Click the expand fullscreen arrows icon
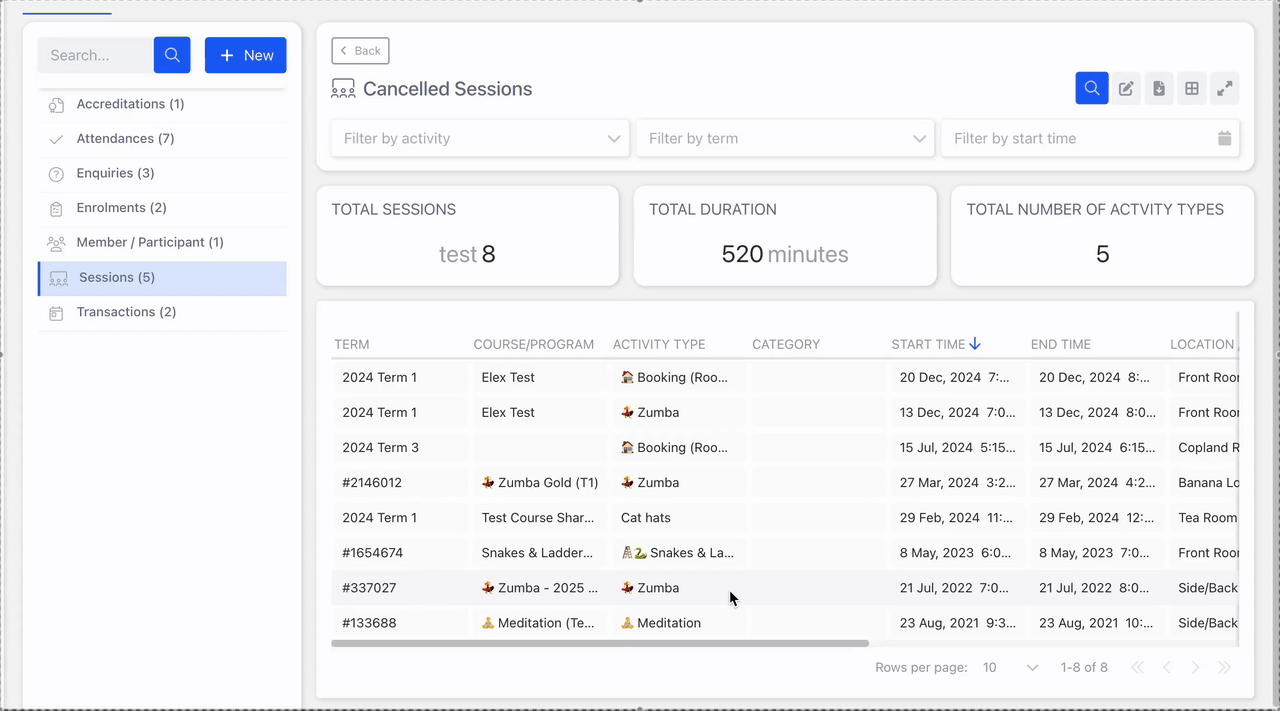This screenshot has width=1280, height=711. click(1225, 88)
